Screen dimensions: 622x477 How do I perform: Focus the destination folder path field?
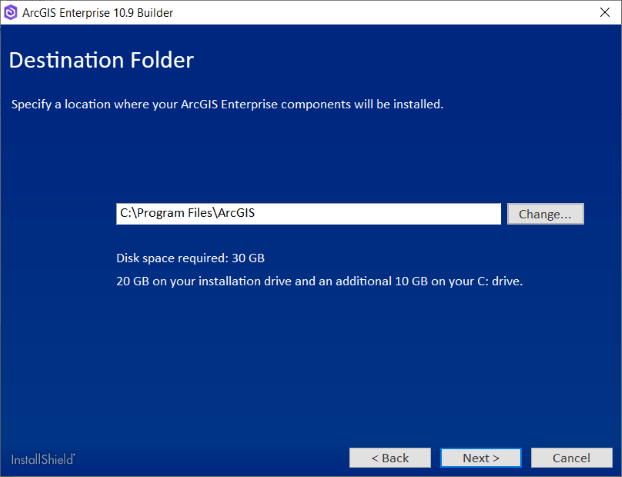(x=308, y=214)
